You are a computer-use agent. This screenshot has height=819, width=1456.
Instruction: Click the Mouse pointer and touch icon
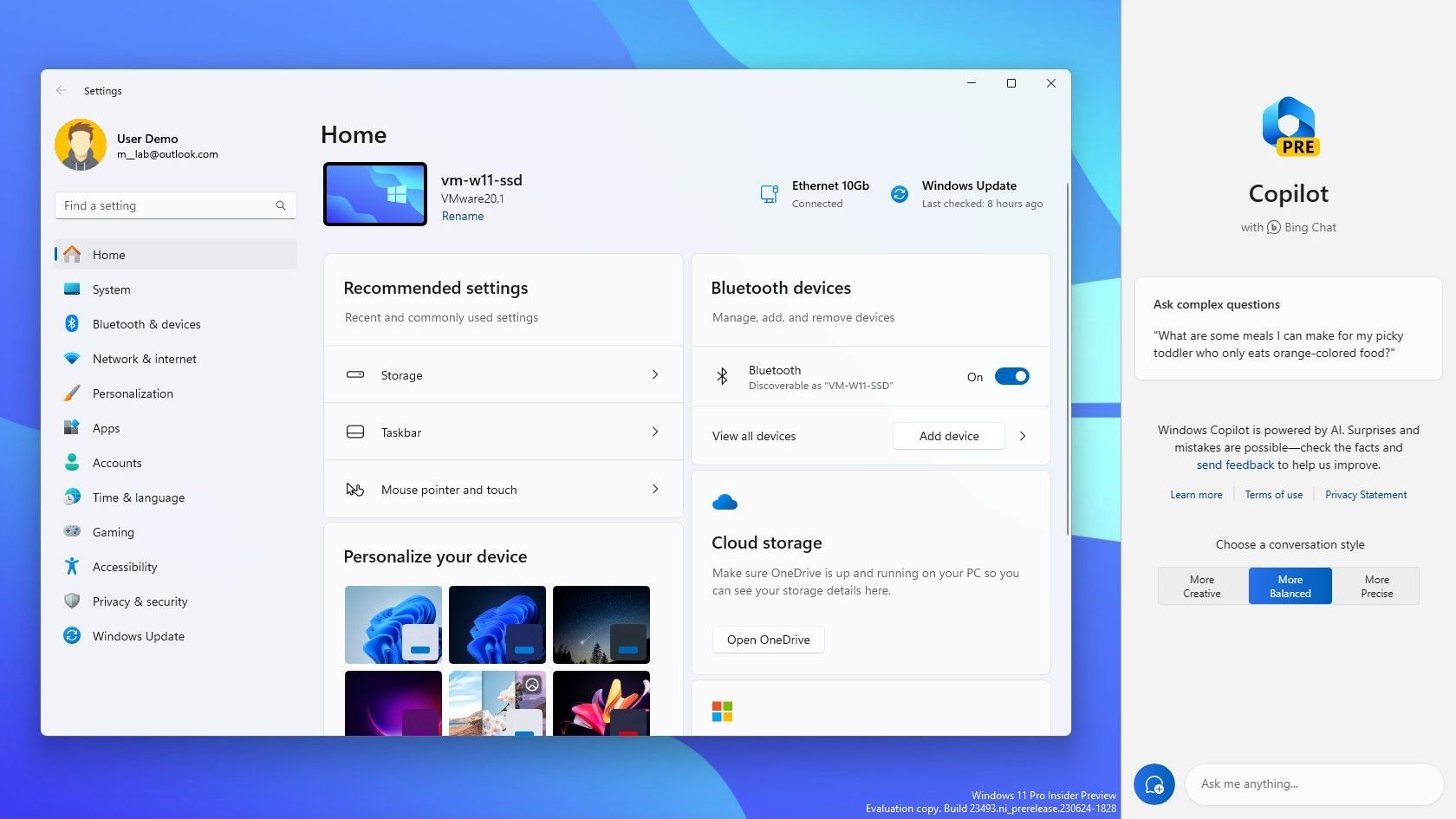click(x=355, y=489)
